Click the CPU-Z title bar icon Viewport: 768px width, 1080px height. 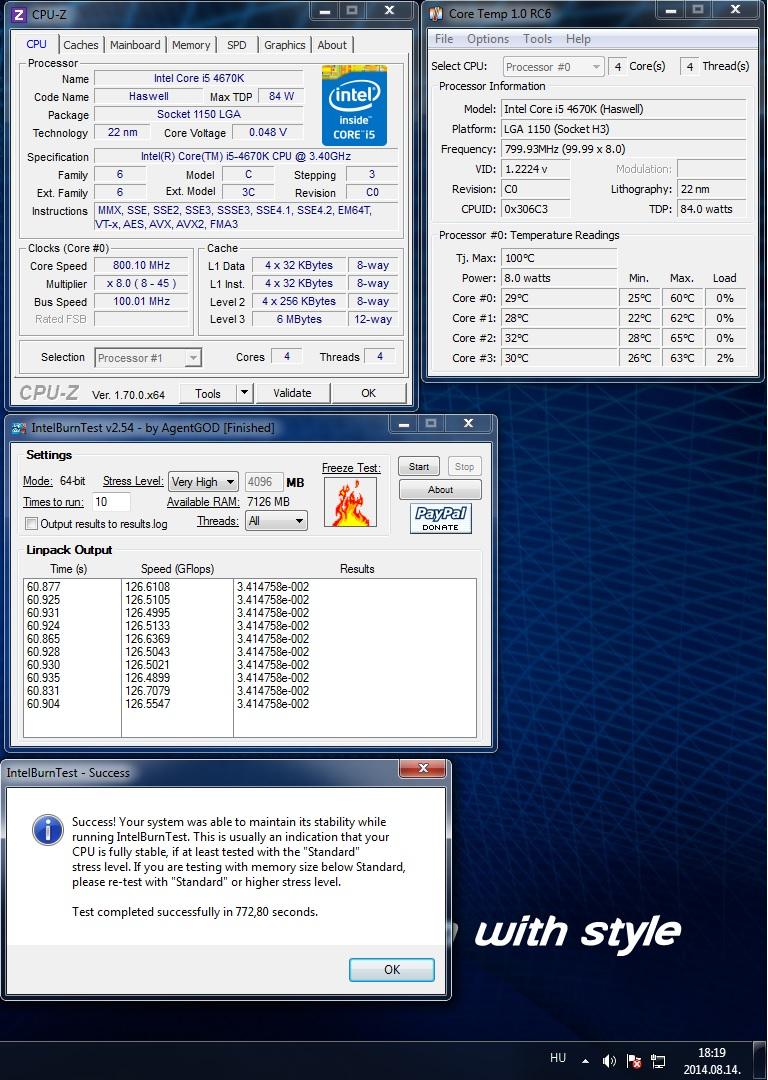pos(20,14)
